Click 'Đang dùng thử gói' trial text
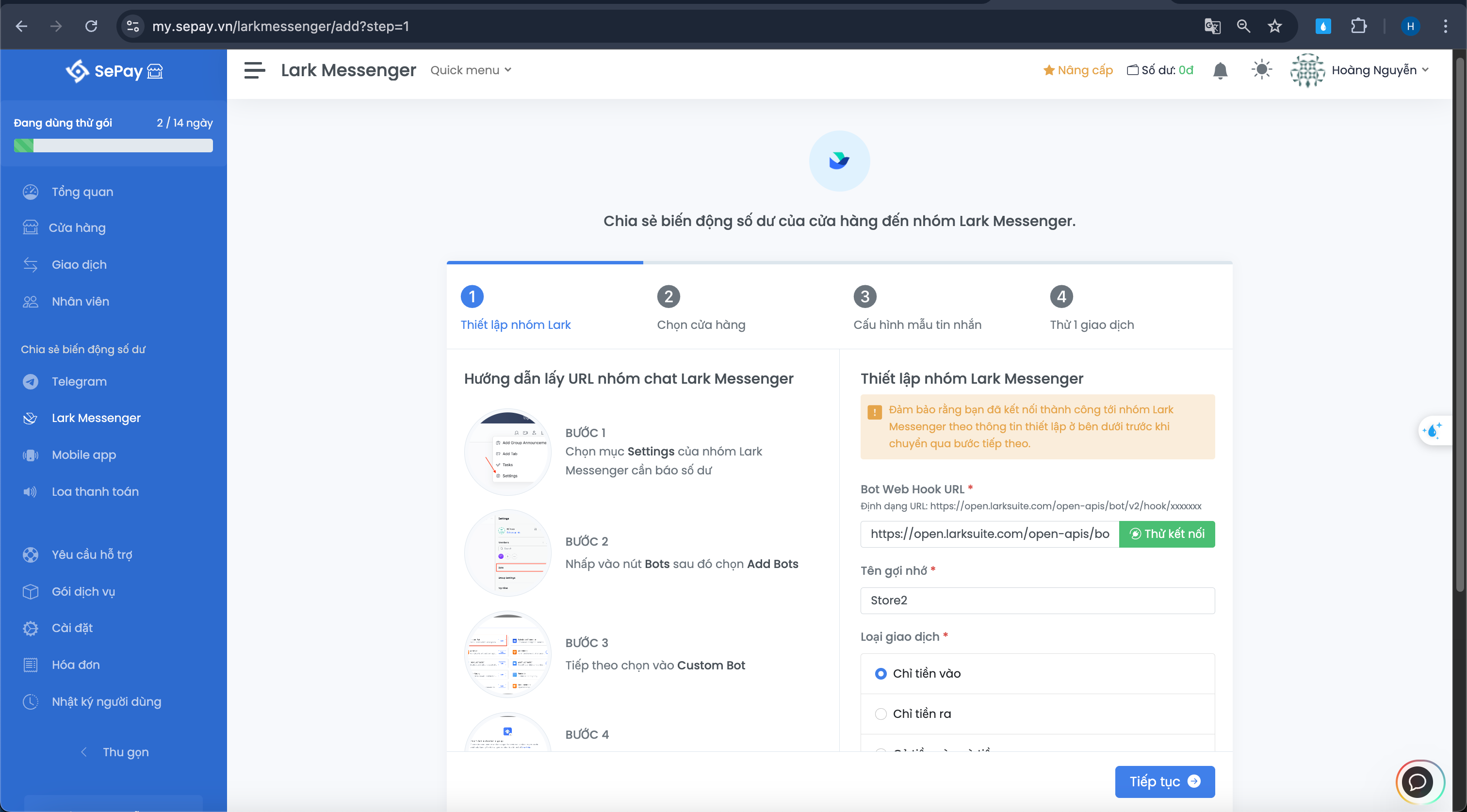The height and width of the screenshot is (812, 1467). 63,123
